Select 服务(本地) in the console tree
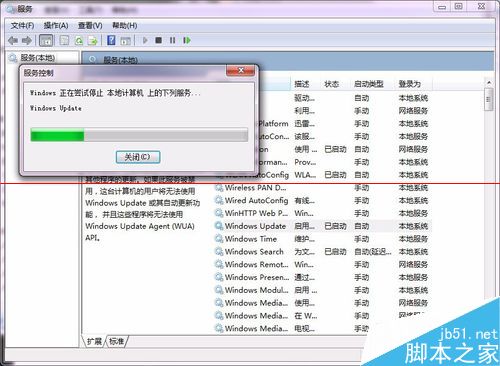Viewport: 500px width, 366px height. (38, 58)
